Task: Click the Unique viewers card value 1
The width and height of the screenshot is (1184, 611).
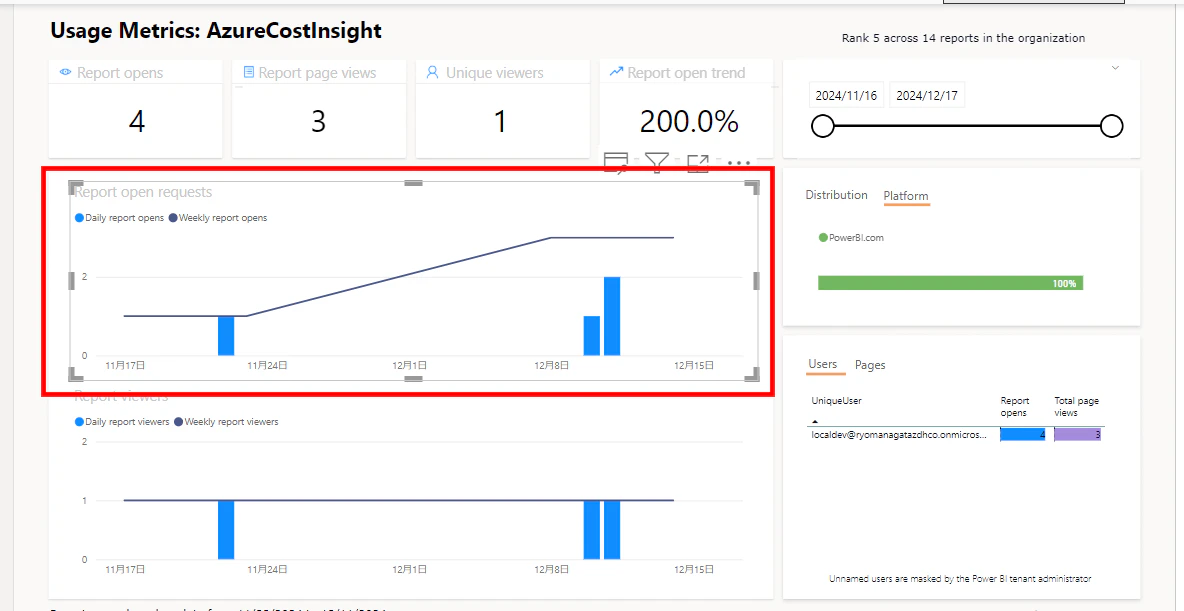Action: pos(499,121)
